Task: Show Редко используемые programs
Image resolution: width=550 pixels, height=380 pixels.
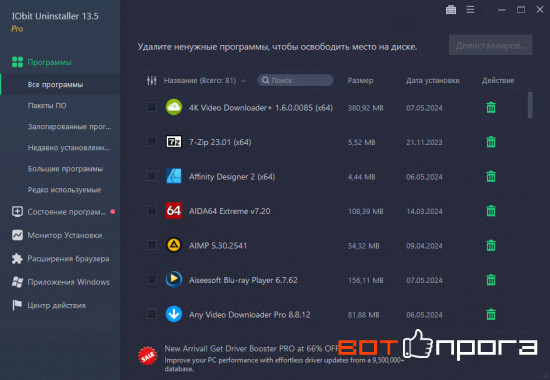Action: click(64, 190)
